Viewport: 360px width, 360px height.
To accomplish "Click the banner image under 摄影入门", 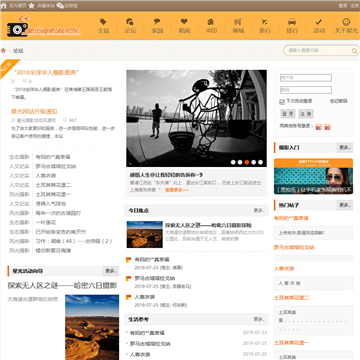I will pos(313,176).
